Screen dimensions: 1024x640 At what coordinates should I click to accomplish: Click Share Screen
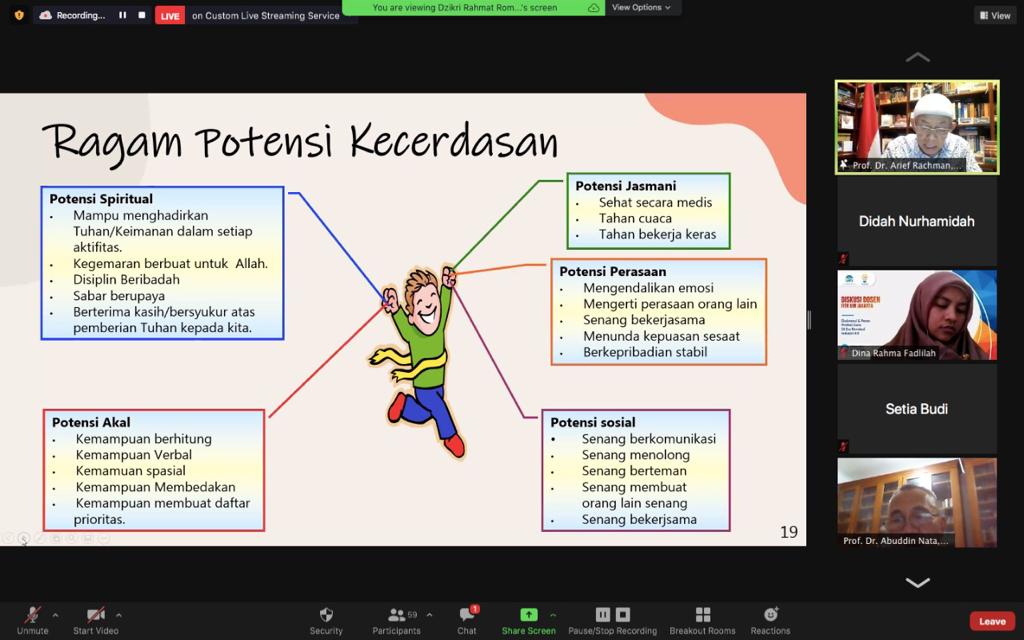[528, 620]
